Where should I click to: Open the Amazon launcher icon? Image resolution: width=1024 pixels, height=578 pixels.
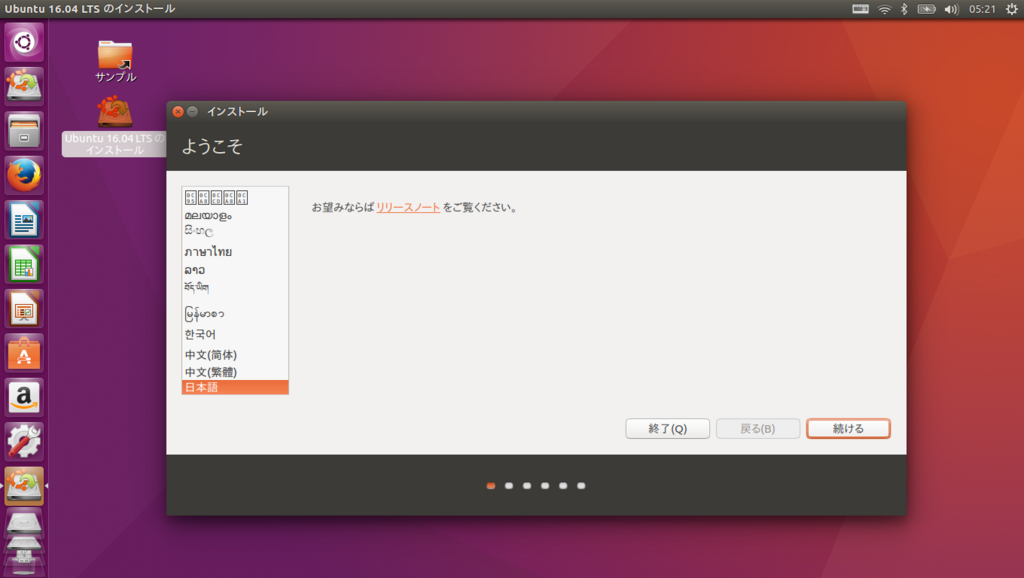[24, 397]
